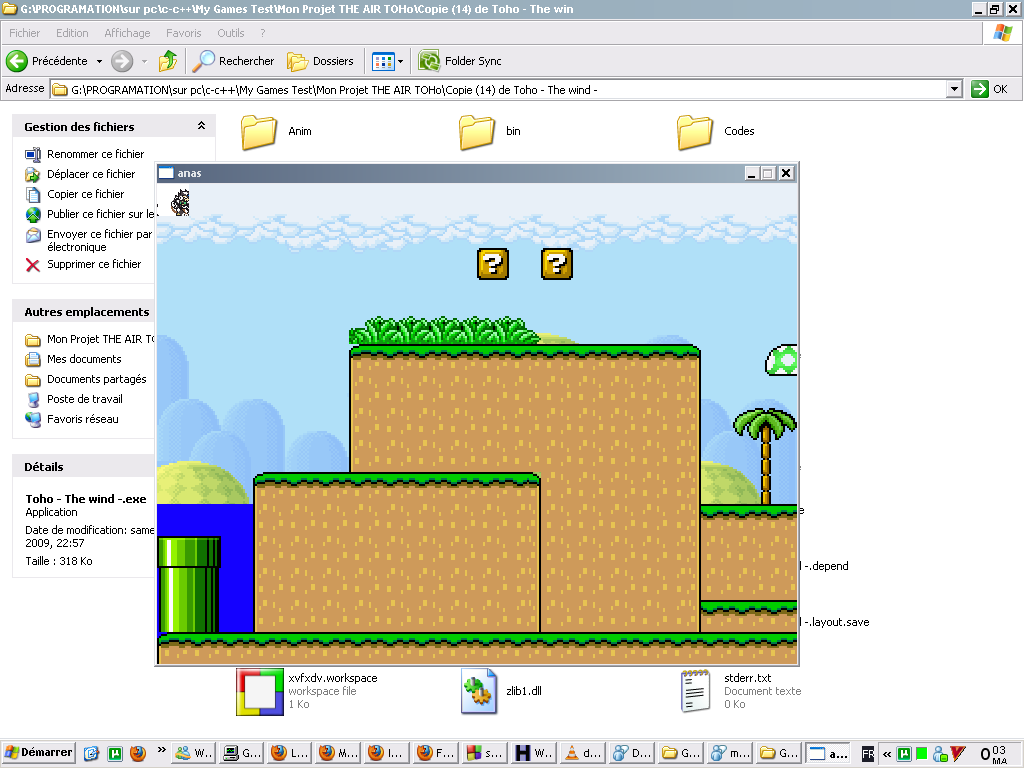Open Poste de travail location
Screen dimensions: 1024x768
pos(85,399)
